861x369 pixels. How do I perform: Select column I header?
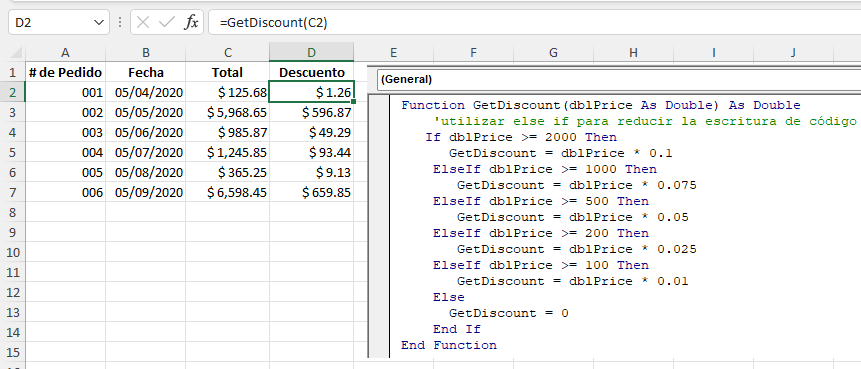point(714,53)
